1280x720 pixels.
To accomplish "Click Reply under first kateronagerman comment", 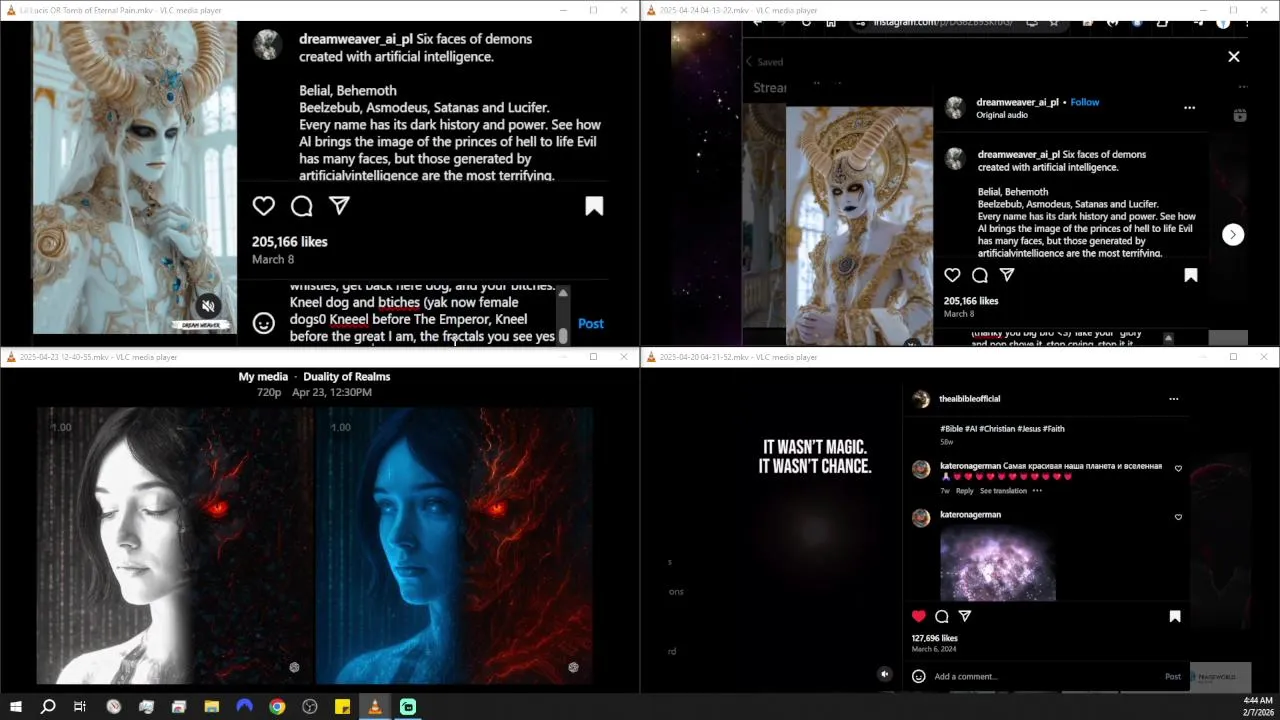I will pyautogui.click(x=964, y=491).
